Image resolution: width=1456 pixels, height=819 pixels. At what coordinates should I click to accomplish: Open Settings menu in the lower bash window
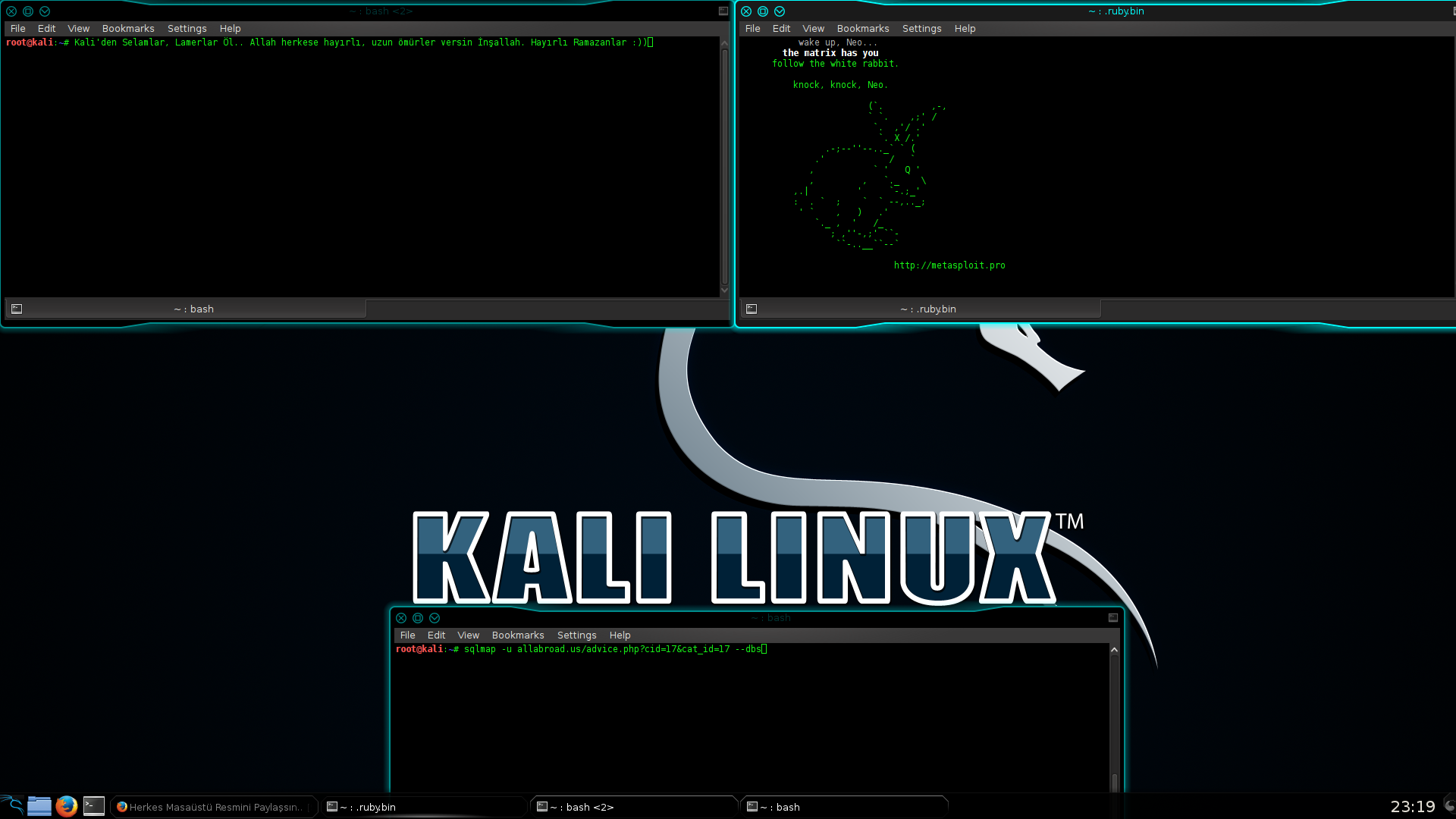pos(577,635)
